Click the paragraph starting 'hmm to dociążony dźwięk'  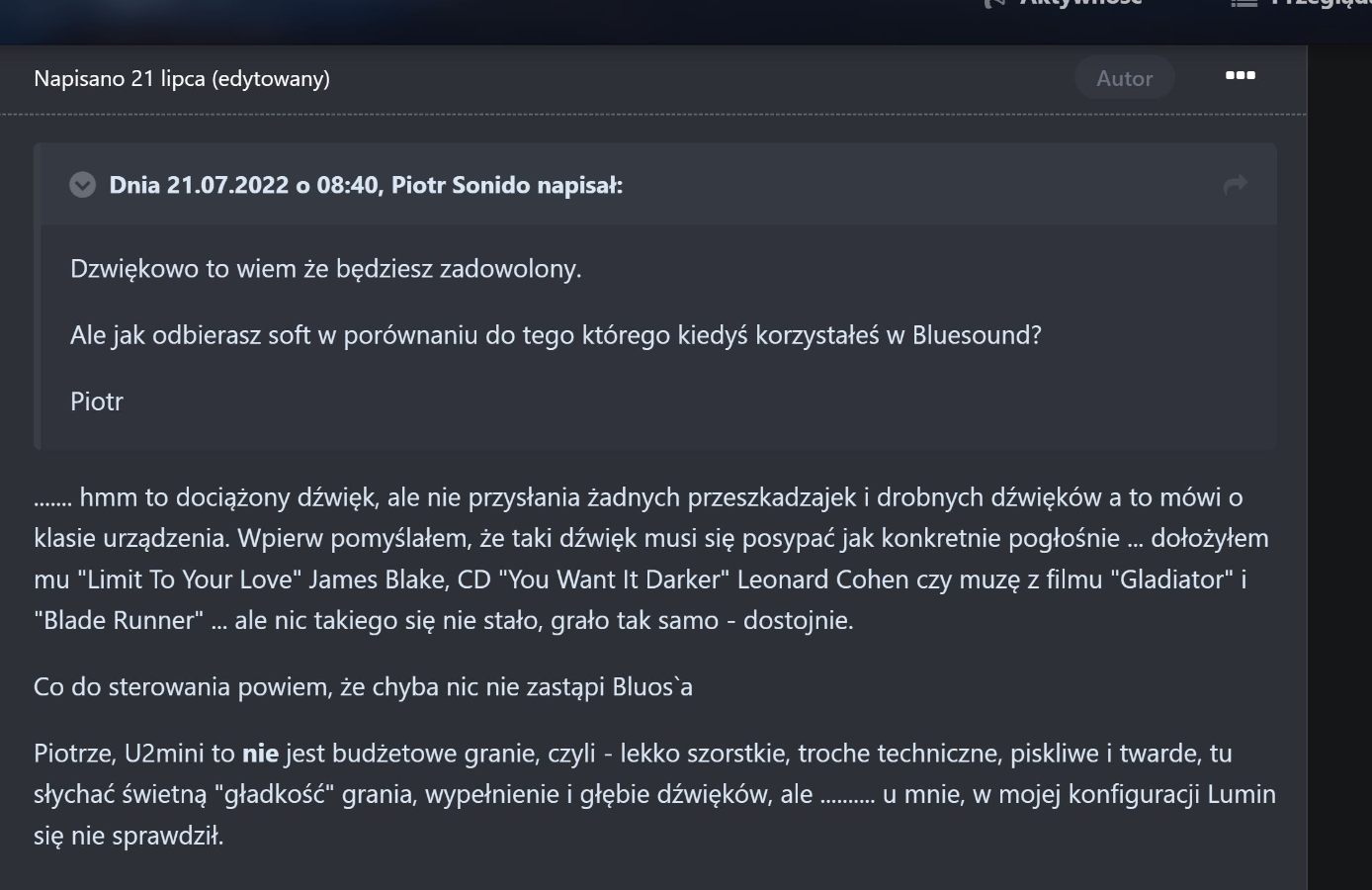tap(651, 559)
